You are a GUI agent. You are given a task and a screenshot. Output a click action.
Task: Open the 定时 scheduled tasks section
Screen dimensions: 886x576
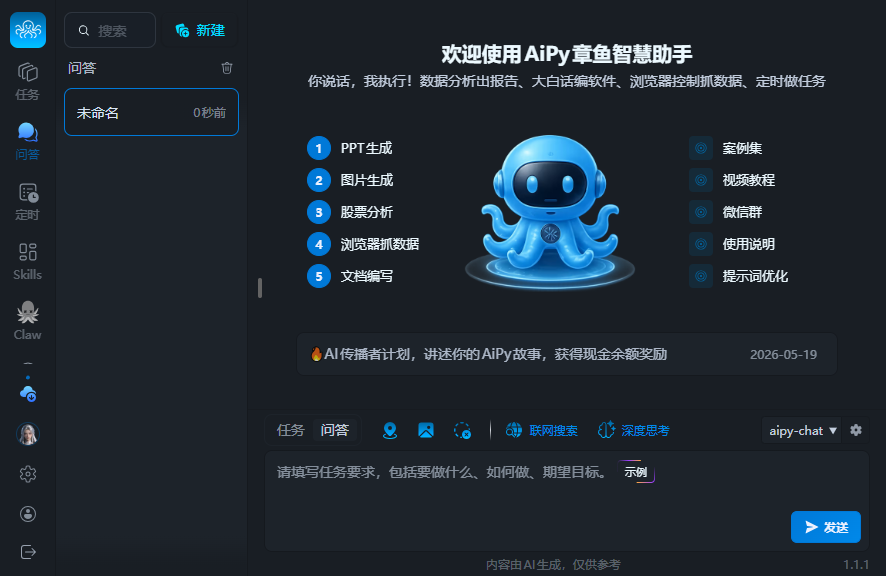(28, 202)
